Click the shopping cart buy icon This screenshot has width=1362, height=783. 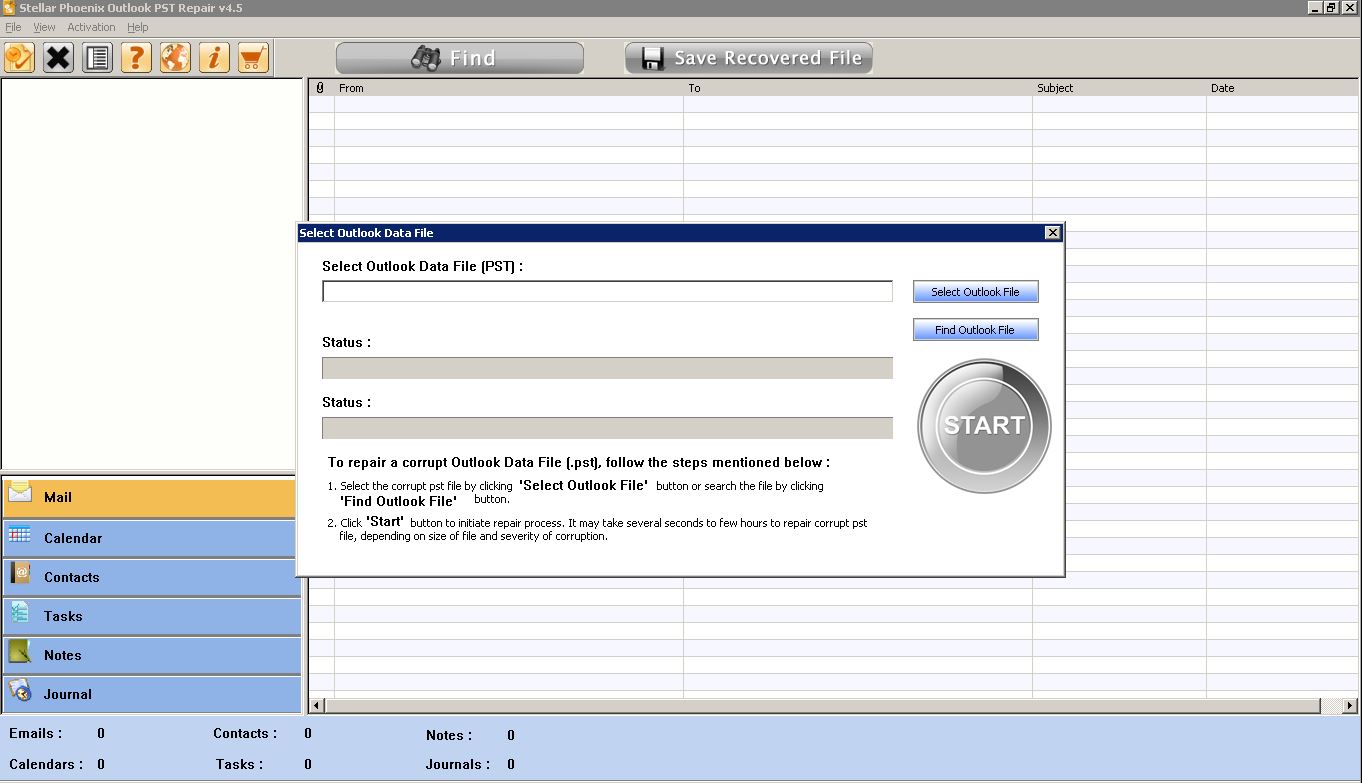click(253, 58)
